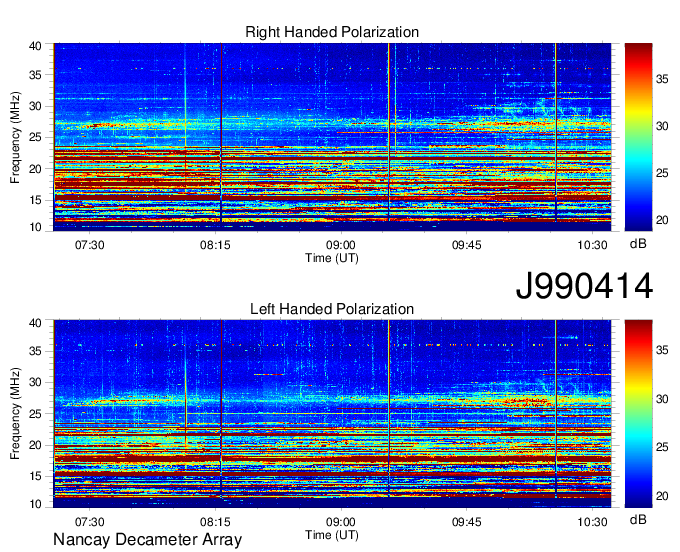Click the 15 MHz tick on Left Handed plot
The height and width of the screenshot is (552, 680).
click(x=35, y=477)
